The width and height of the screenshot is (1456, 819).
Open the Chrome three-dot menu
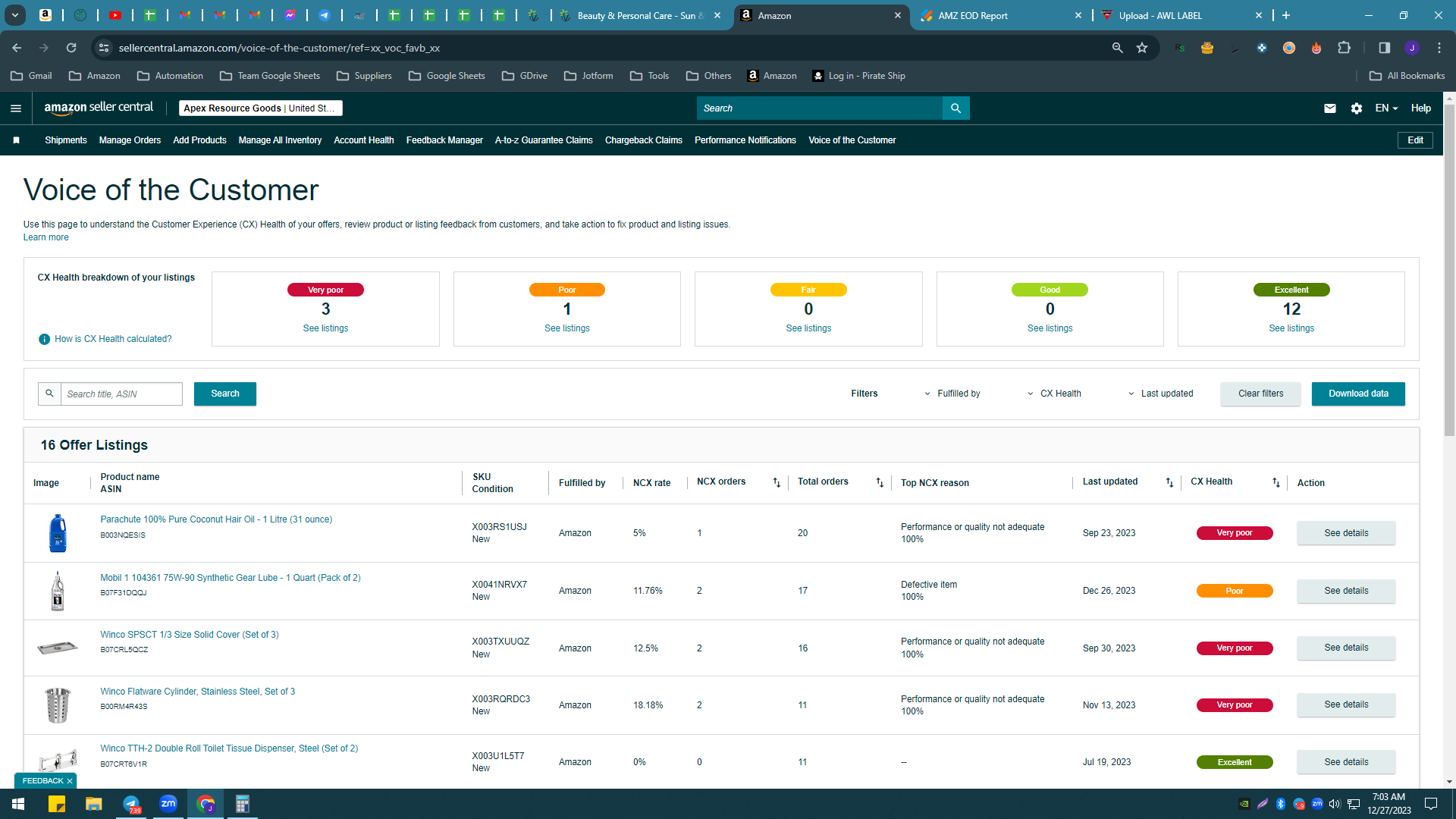coord(1439,48)
